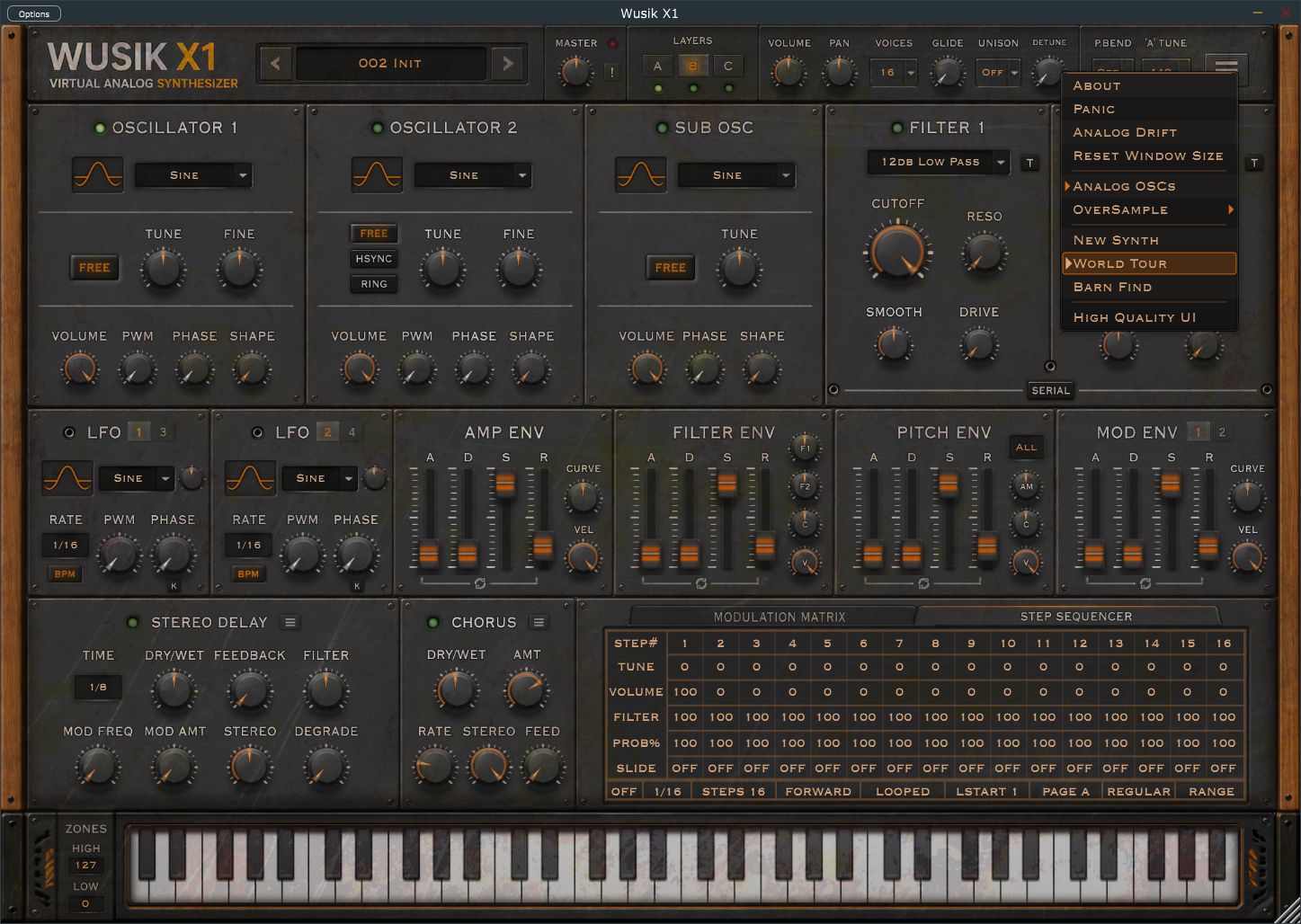This screenshot has height=924, width=1301.
Task: Click the Filter Env F2 destination knob
Action: tap(805, 486)
